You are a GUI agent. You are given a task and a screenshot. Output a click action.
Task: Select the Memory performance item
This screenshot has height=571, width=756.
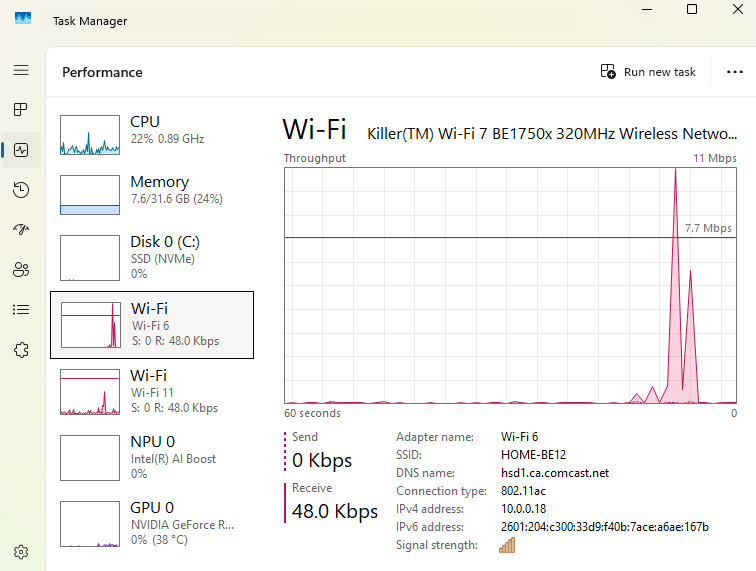pyautogui.click(x=152, y=195)
